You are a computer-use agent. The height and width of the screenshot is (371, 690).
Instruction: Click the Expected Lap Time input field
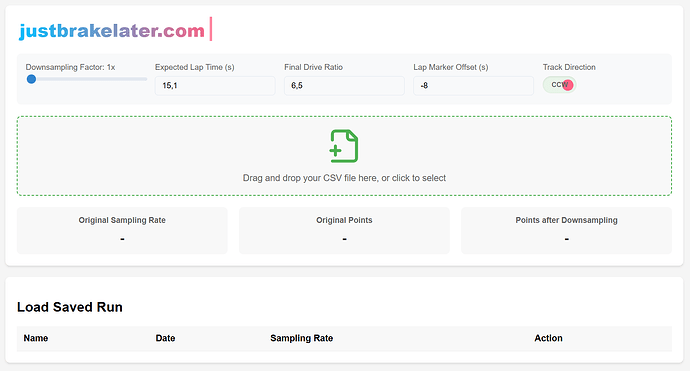coord(215,85)
